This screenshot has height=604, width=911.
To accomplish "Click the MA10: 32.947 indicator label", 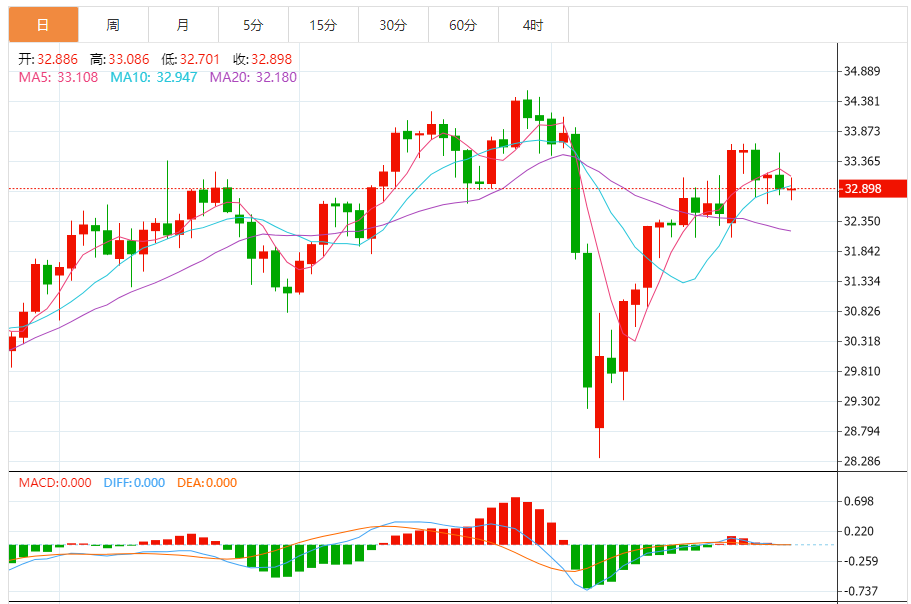I will (154, 77).
